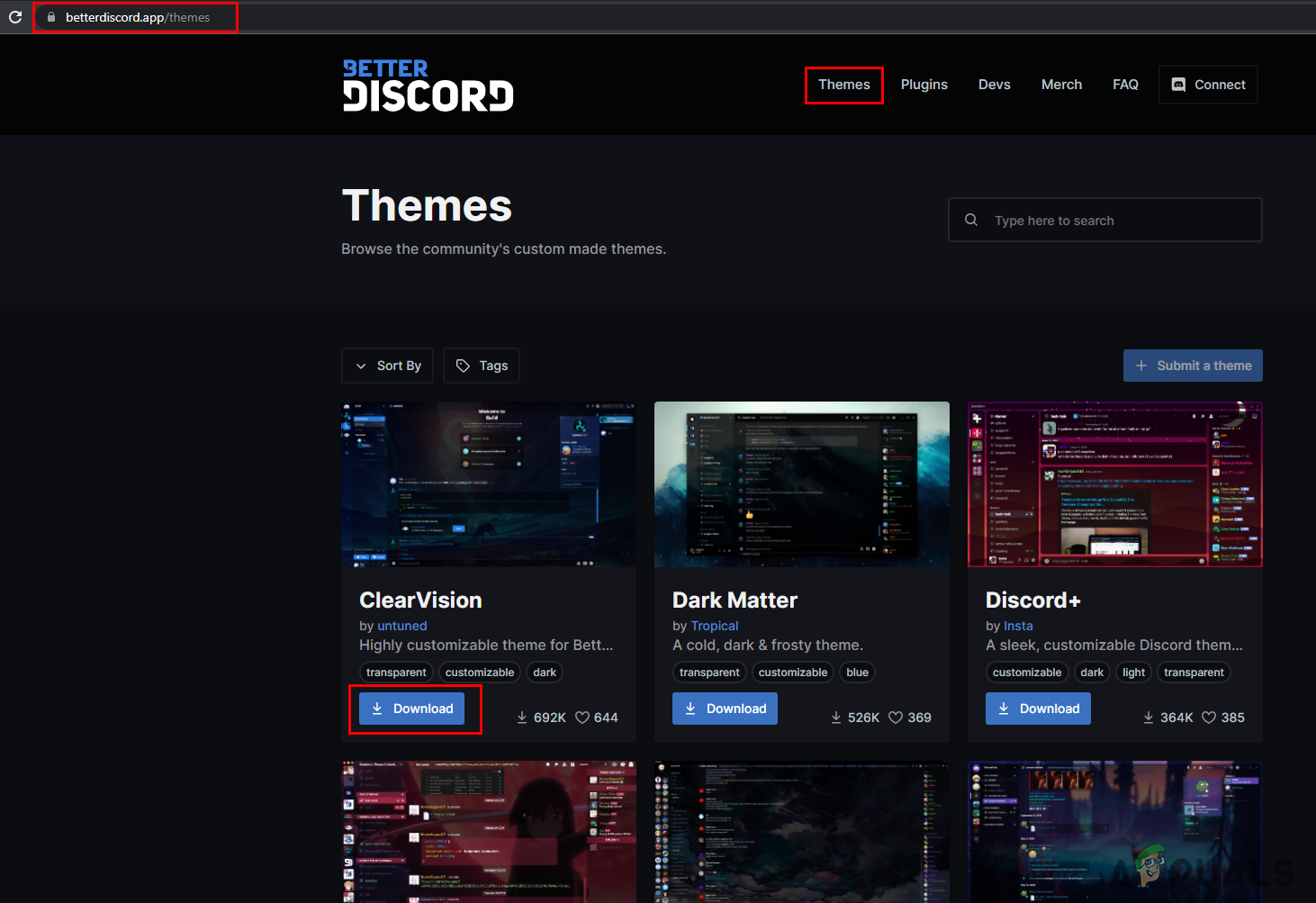Image resolution: width=1316 pixels, height=903 pixels.
Task: Click the ClearVision description text
Action: click(x=486, y=646)
